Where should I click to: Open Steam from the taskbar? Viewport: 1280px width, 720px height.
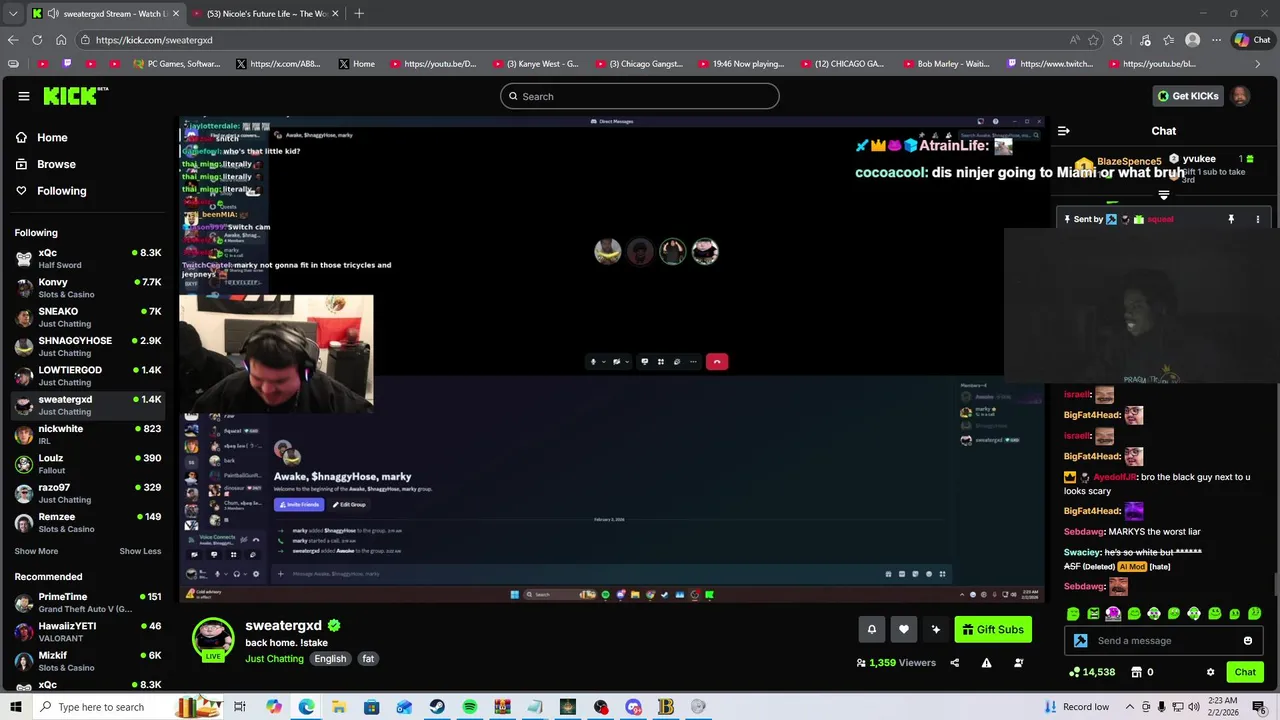[x=437, y=707]
